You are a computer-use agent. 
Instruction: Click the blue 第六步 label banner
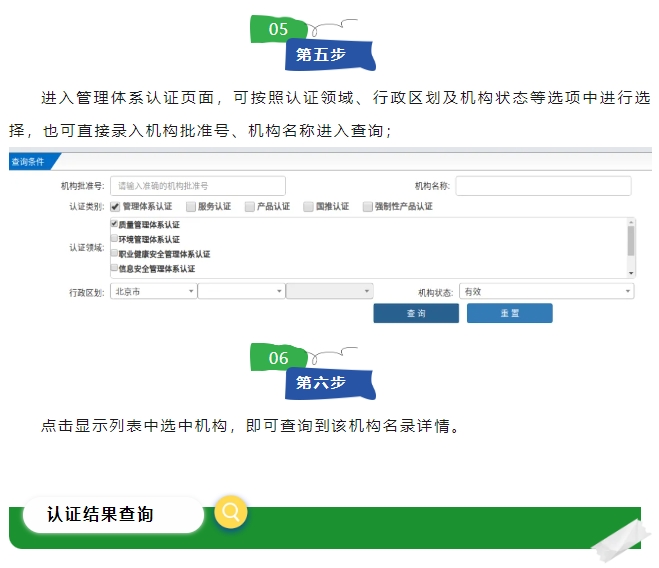(322, 383)
